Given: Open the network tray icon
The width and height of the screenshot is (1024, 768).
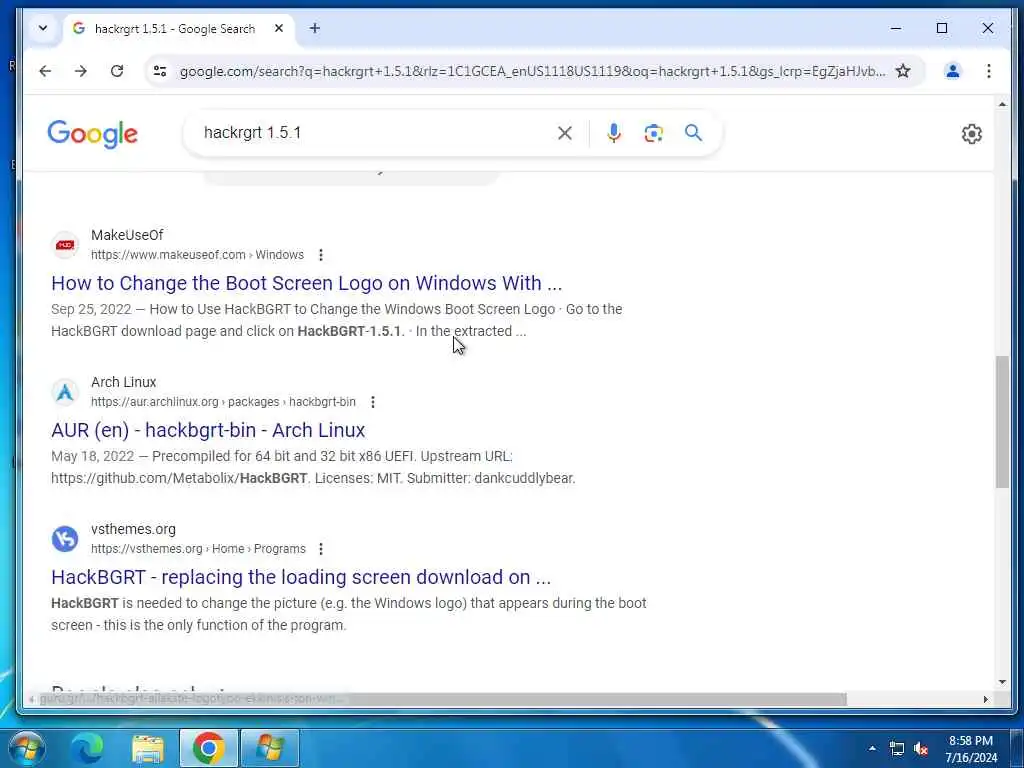Looking at the screenshot, I should 897,748.
